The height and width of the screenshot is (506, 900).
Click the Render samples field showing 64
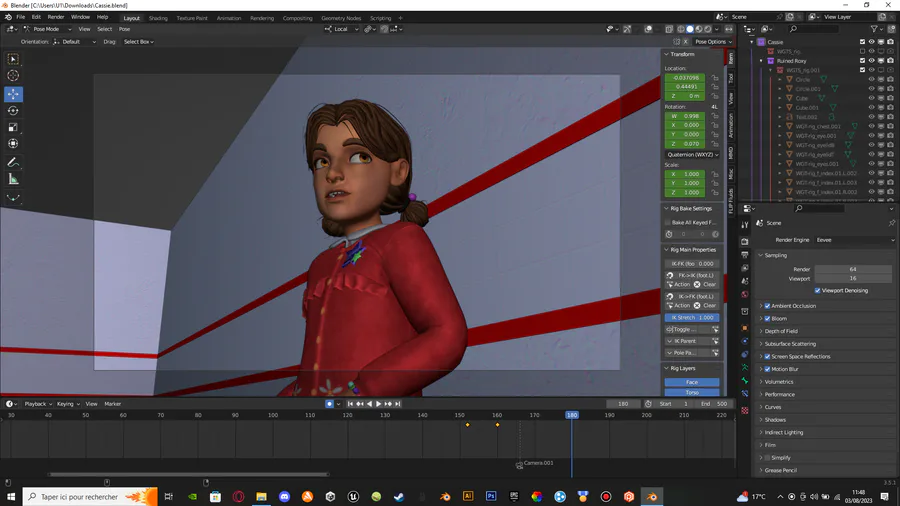[x=854, y=269]
